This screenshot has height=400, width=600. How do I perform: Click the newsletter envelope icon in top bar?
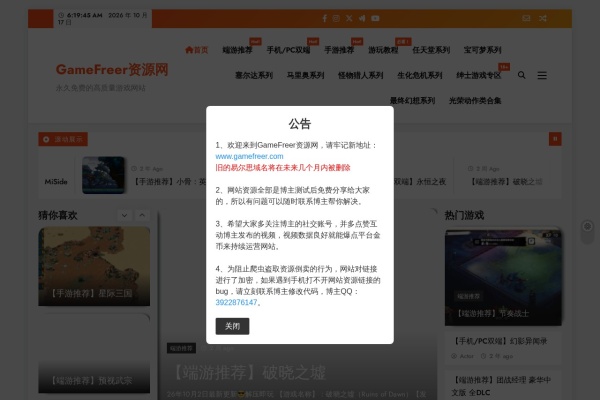point(526,18)
